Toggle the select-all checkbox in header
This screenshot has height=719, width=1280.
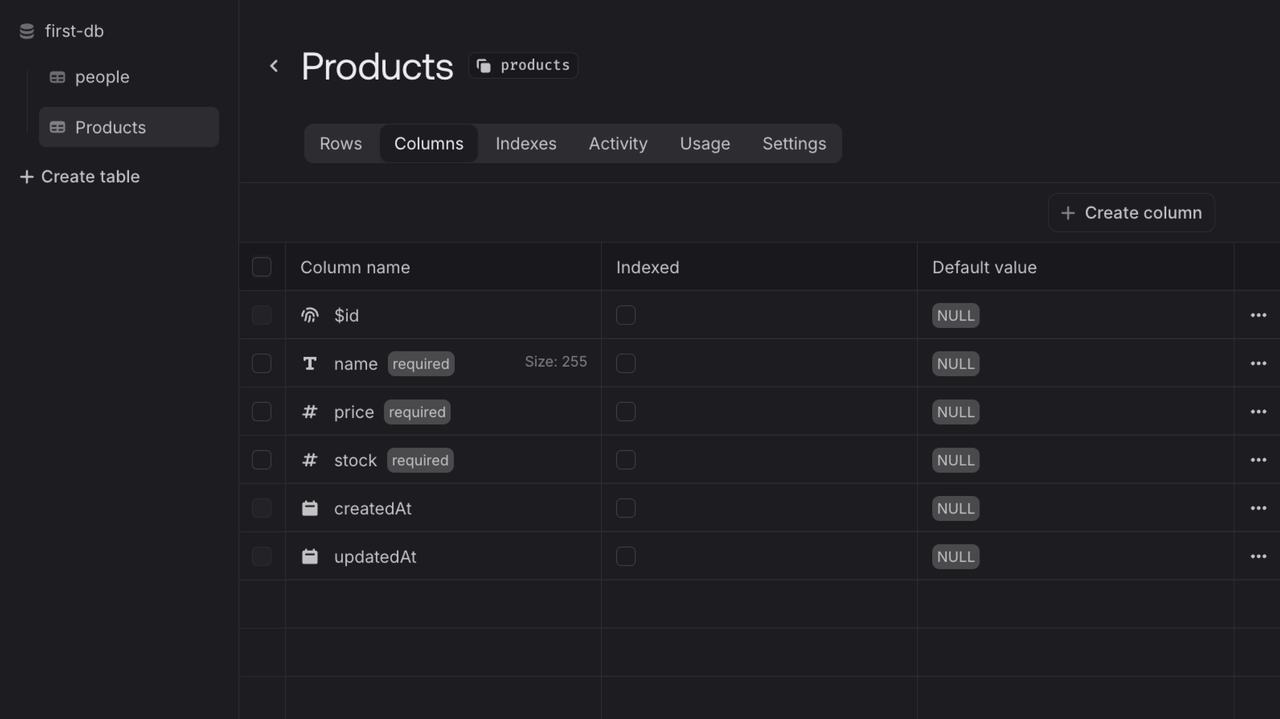[262, 267]
